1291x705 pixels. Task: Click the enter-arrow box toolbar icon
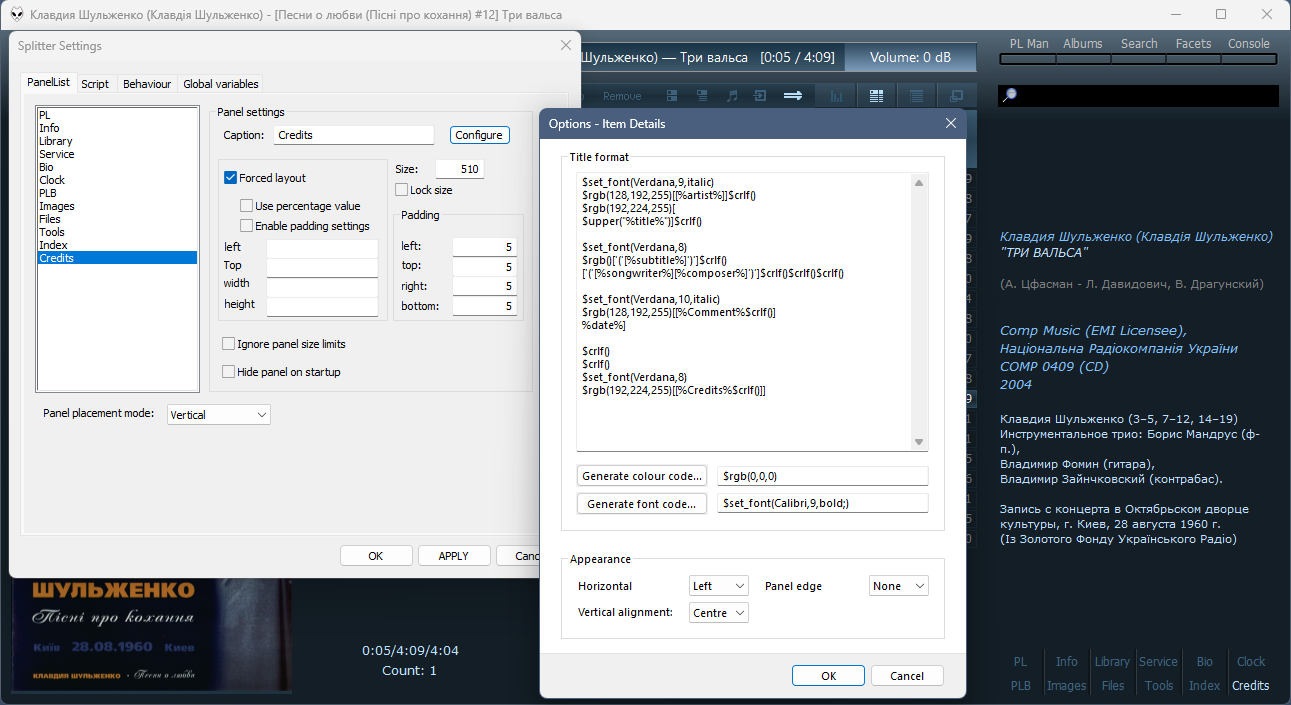click(x=760, y=96)
